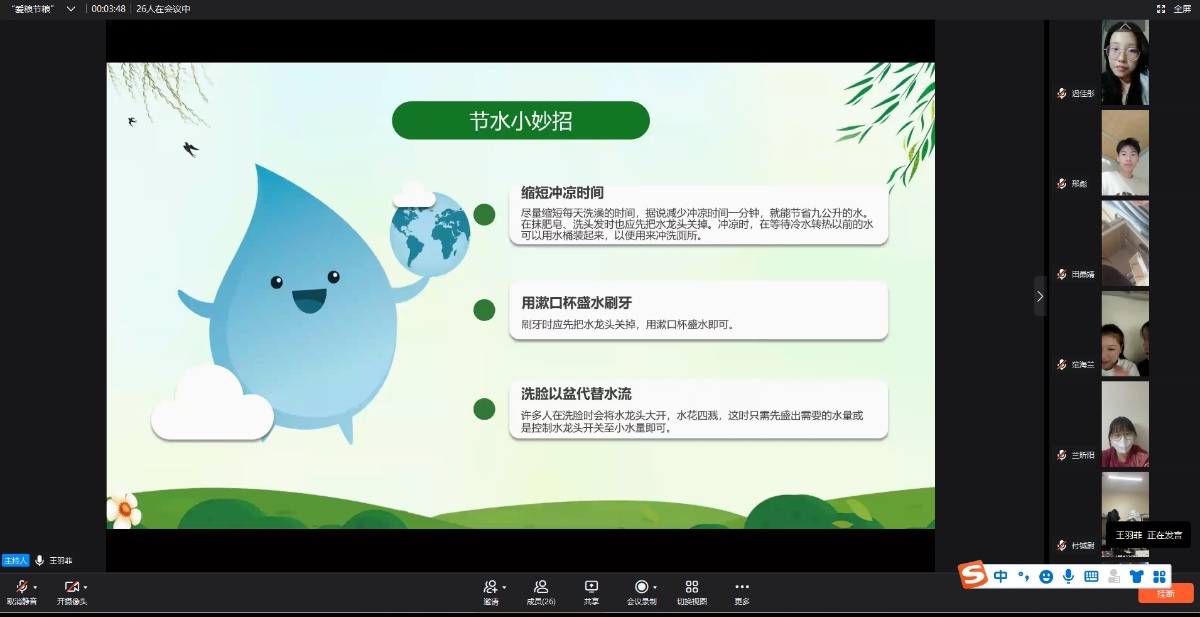
Task: Click the 共享 screen share icon
Action: click(591, 586)
